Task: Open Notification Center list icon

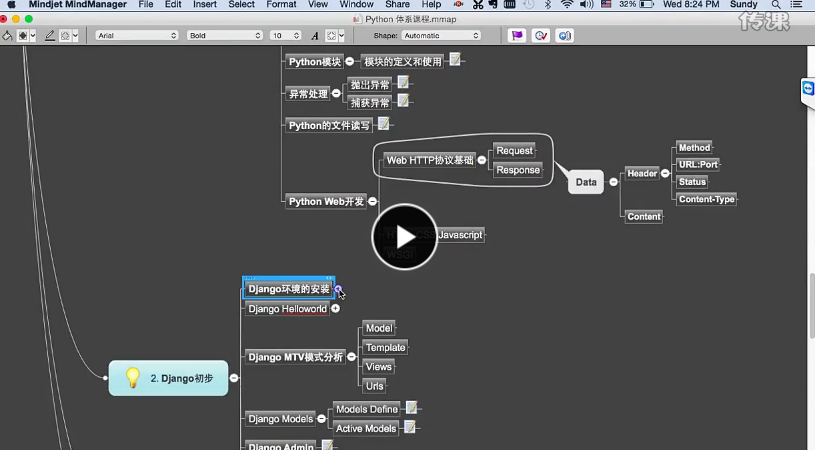Action: [796, 5]
